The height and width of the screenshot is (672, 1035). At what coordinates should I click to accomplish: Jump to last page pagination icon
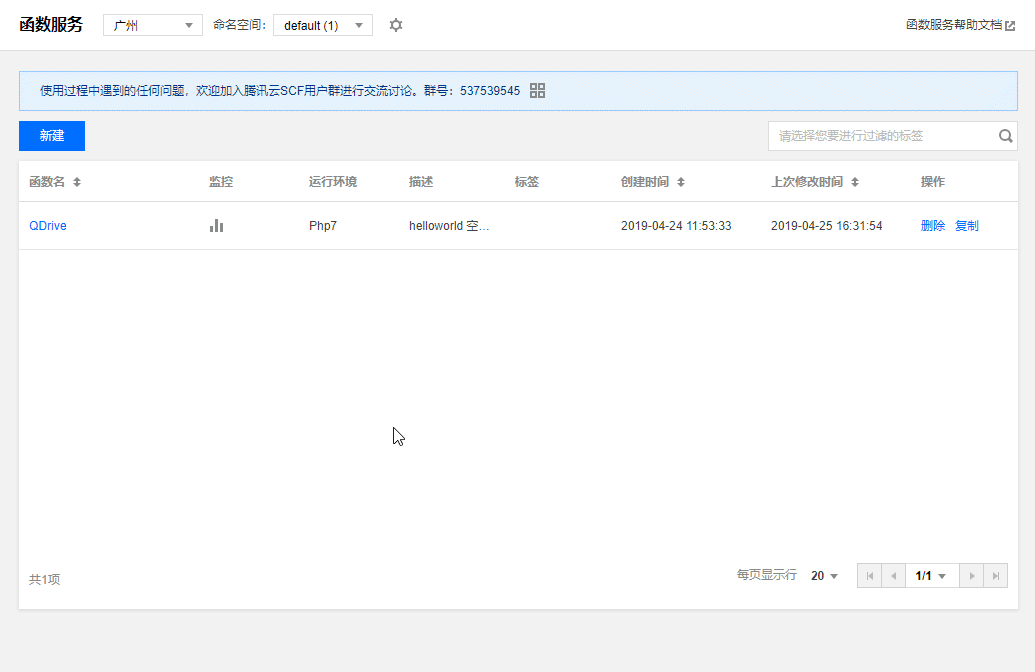(x=995, y=575)
